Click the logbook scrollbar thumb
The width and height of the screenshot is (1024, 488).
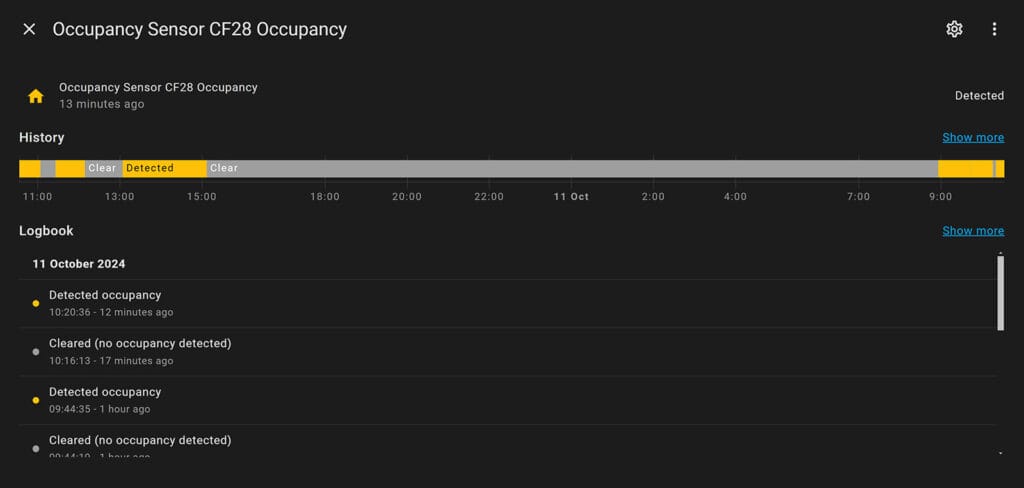point(1000,293)
